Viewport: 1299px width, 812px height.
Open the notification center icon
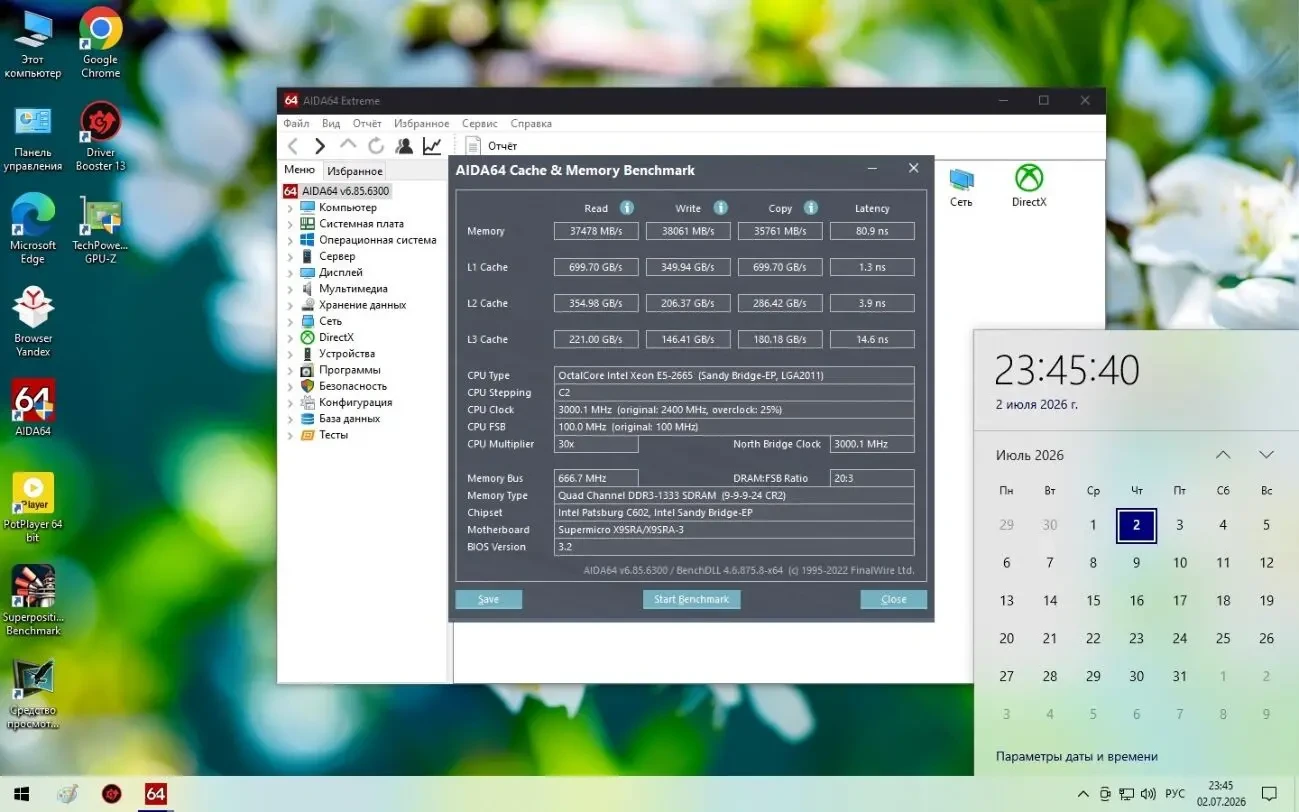[1269, 794]
